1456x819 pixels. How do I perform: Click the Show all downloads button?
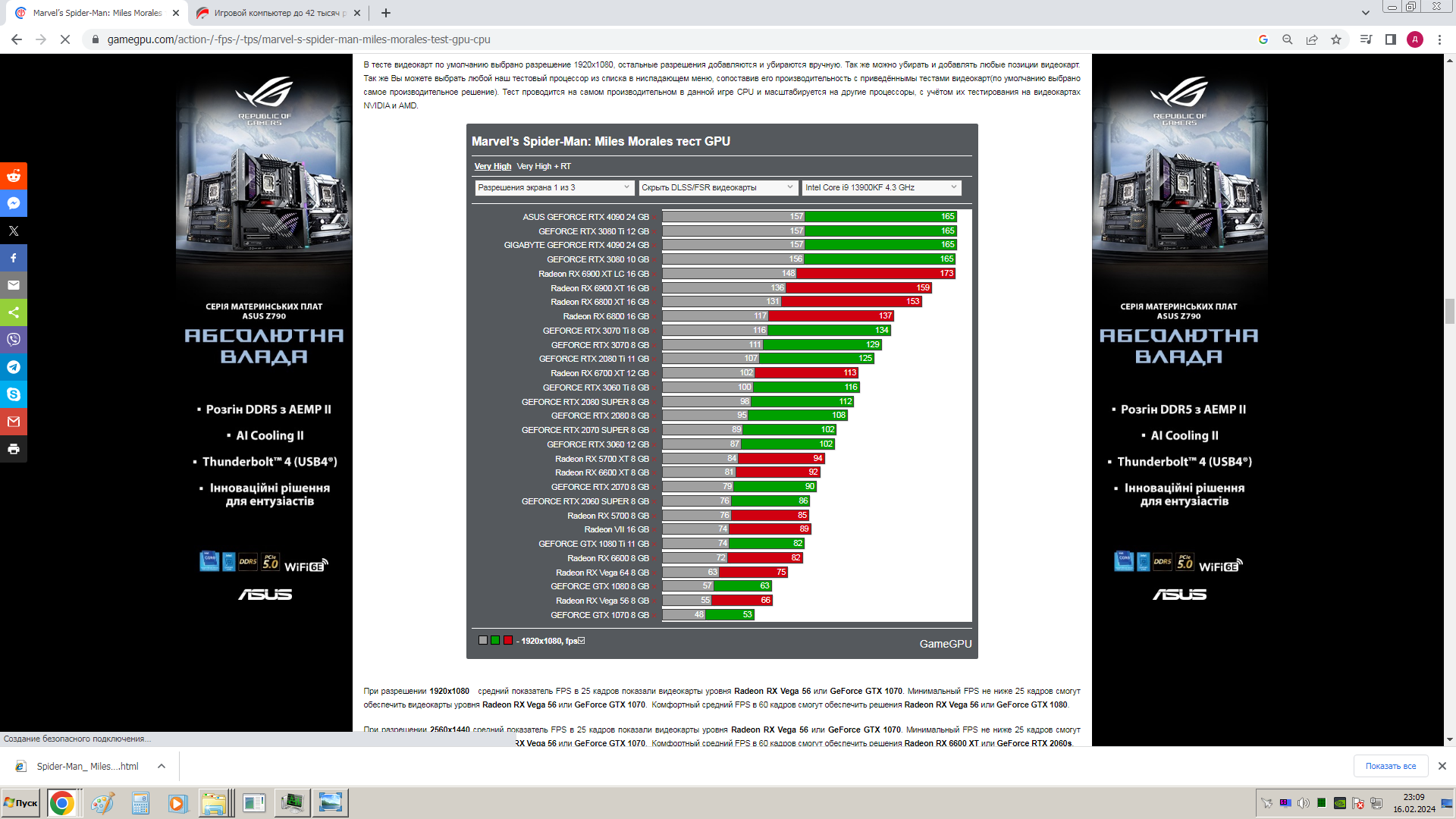pyautogui.click(x=1390, y=766)
